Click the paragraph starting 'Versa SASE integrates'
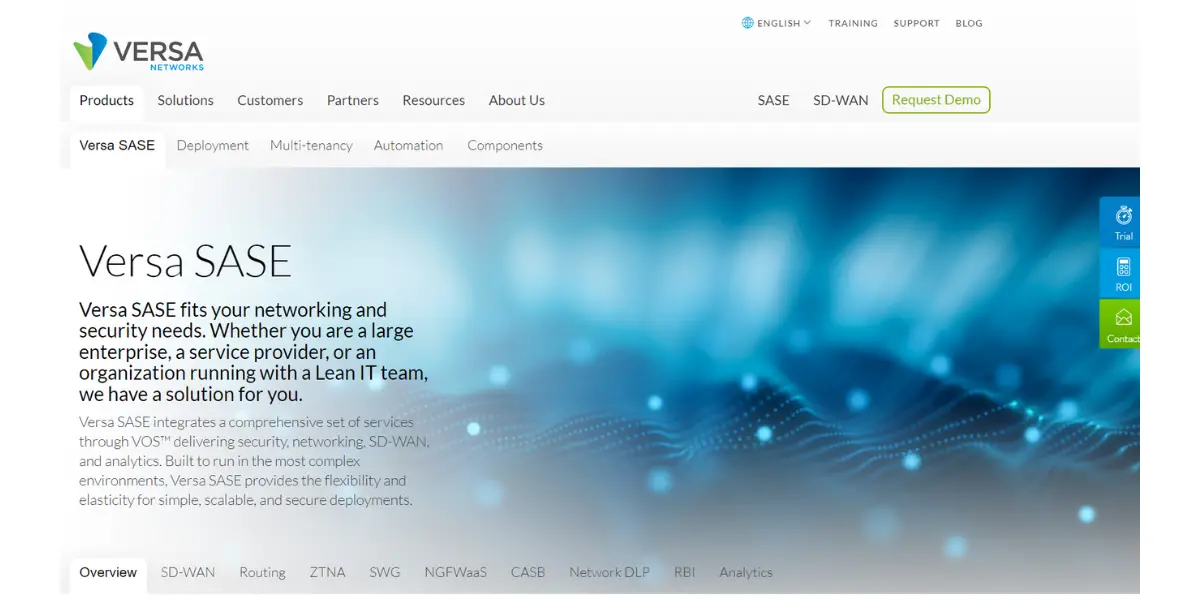1200x600 pixels. coord(255,461)
